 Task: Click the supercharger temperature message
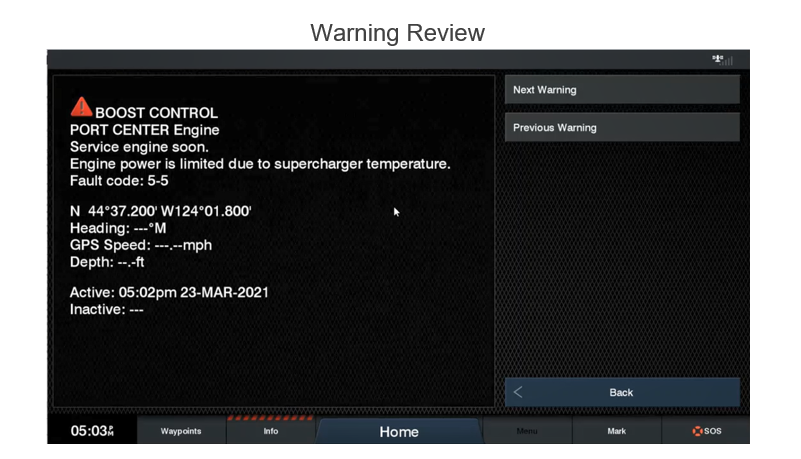point(260,164)
